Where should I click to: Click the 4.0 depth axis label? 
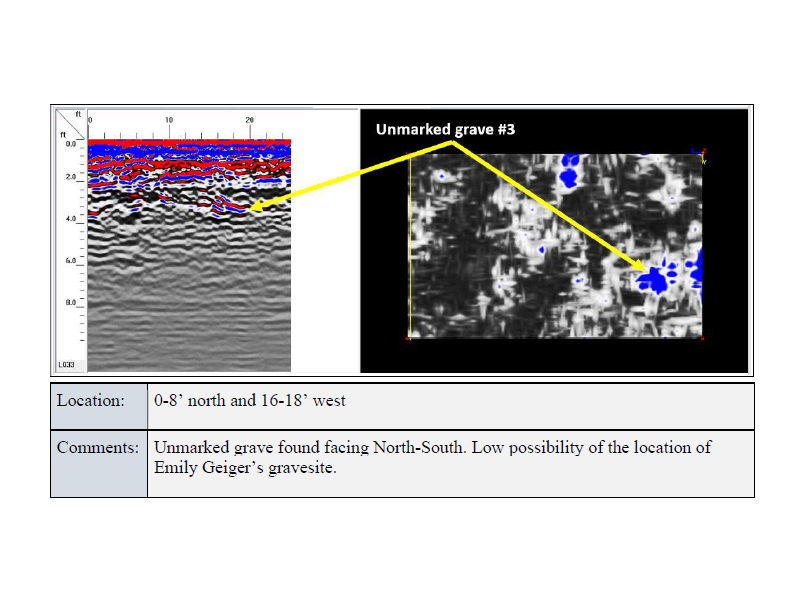(70, 218)
